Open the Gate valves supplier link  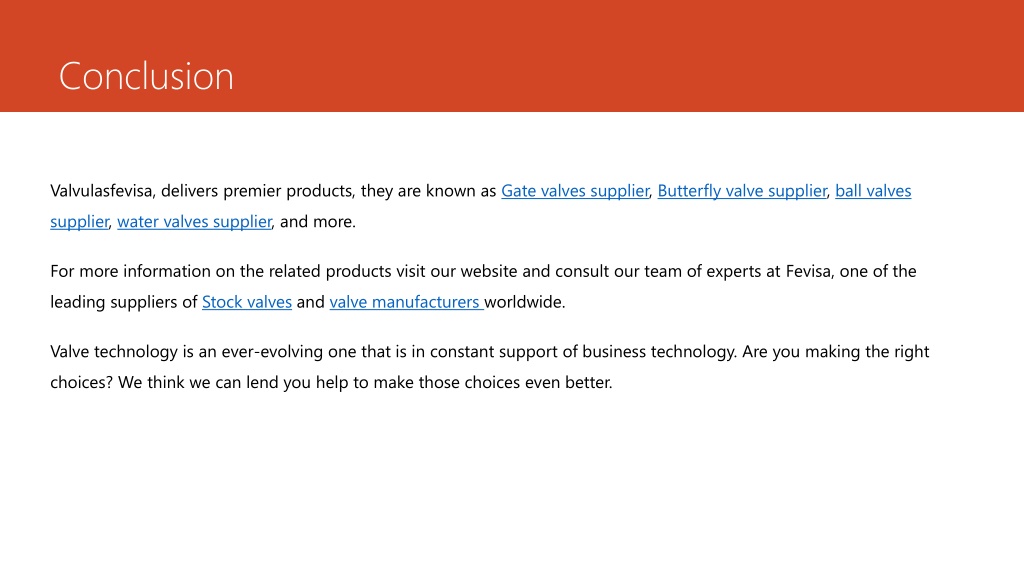coord(575,191)
